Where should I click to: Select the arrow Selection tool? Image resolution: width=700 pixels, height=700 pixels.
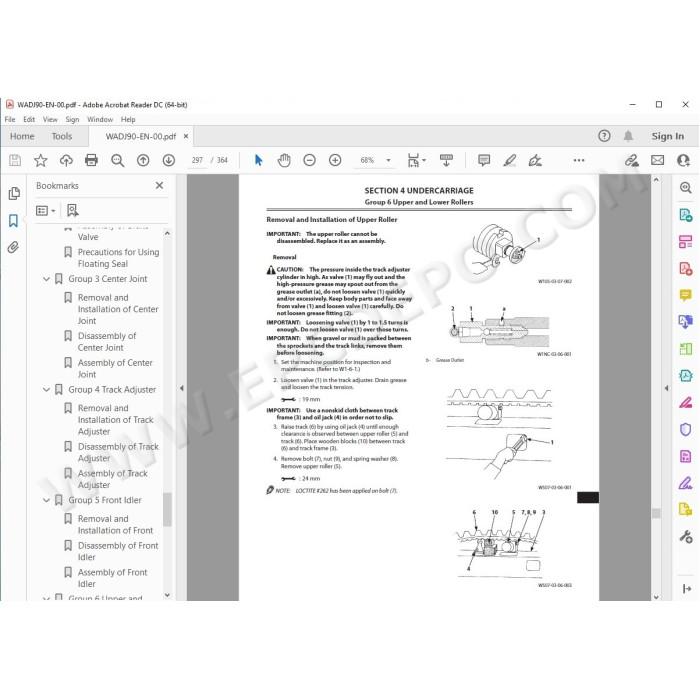(258, 160)
